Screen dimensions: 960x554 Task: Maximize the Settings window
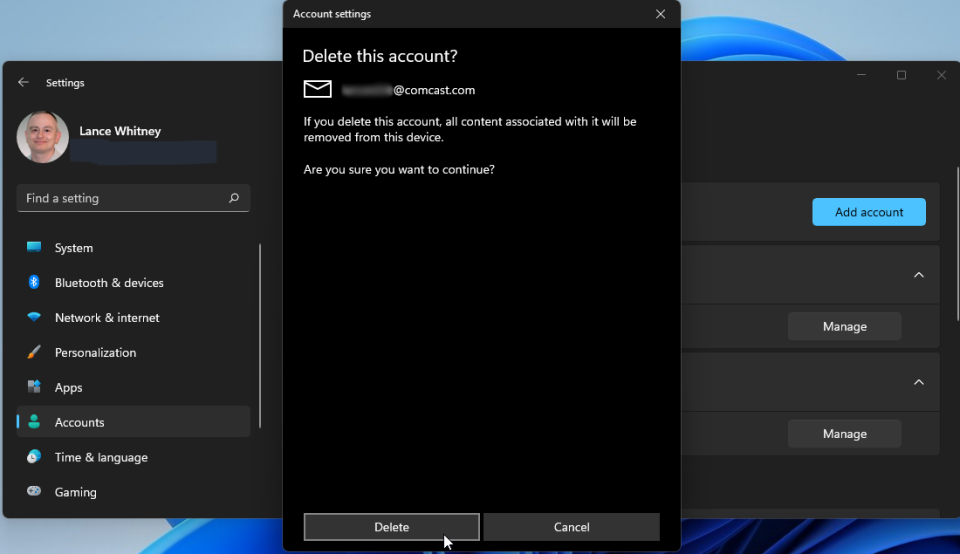901,75
